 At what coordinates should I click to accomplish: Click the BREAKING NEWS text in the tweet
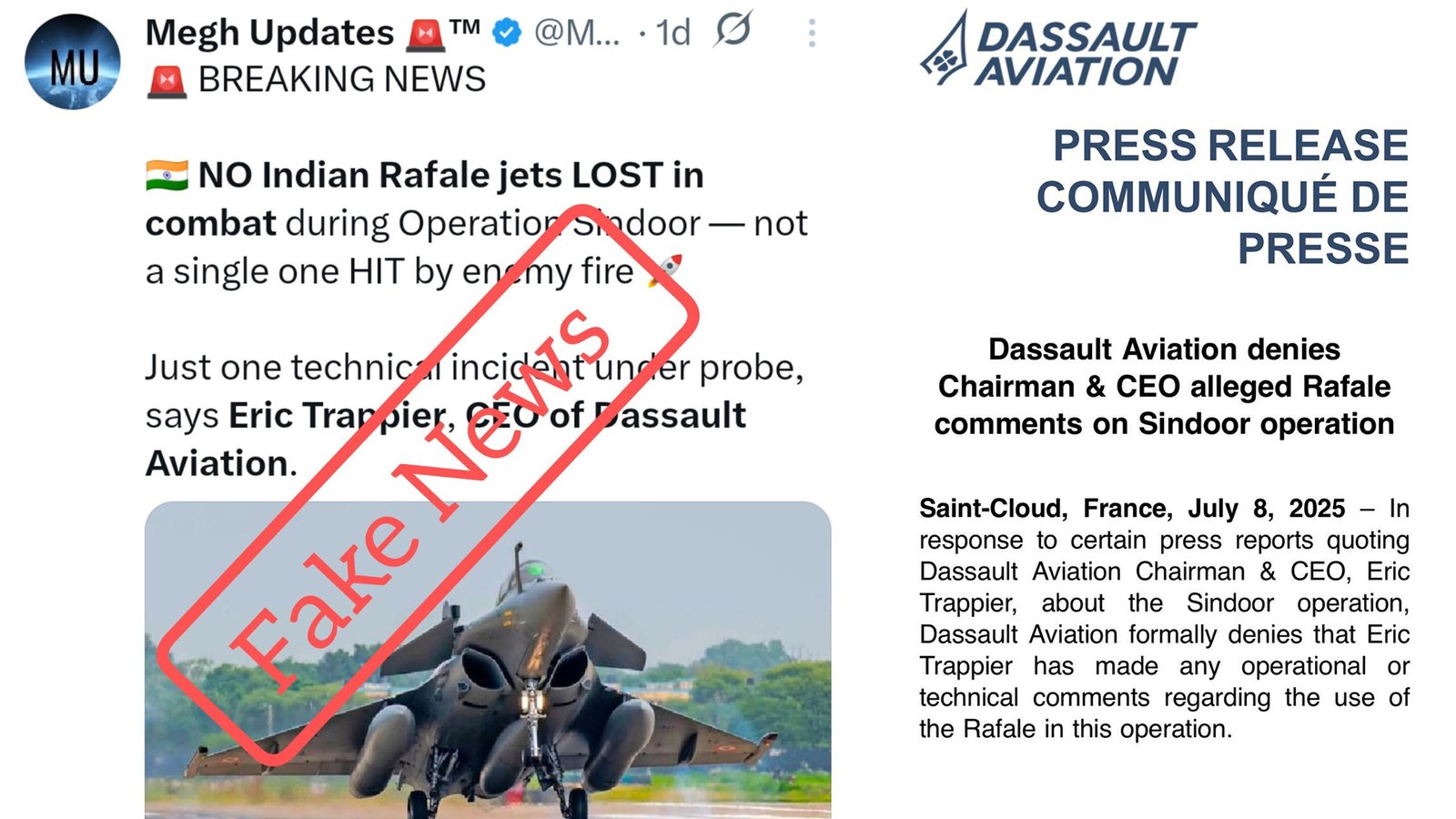pos(342,80)
